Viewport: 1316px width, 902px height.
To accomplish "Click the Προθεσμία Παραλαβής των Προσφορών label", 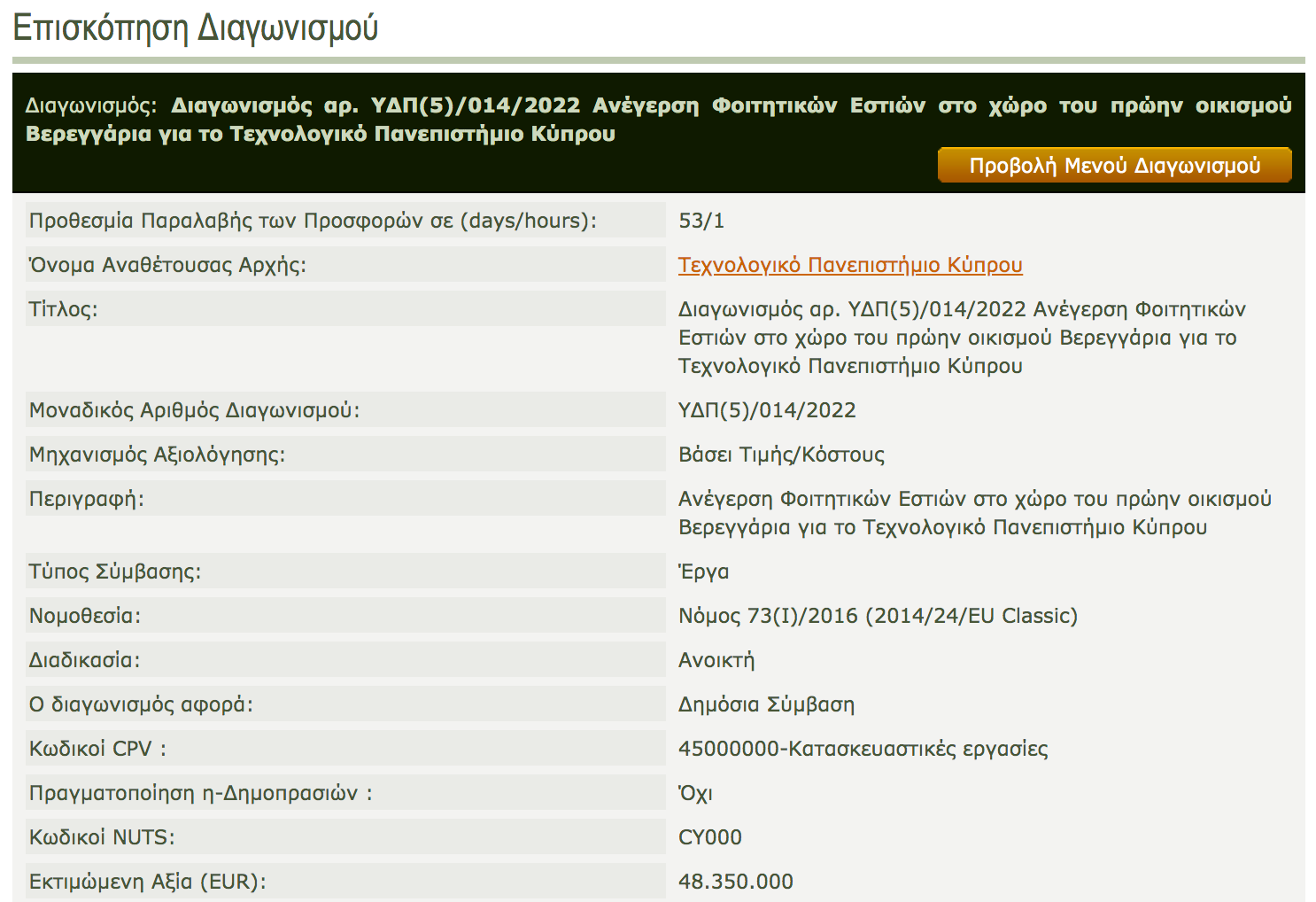I will 313,221.
